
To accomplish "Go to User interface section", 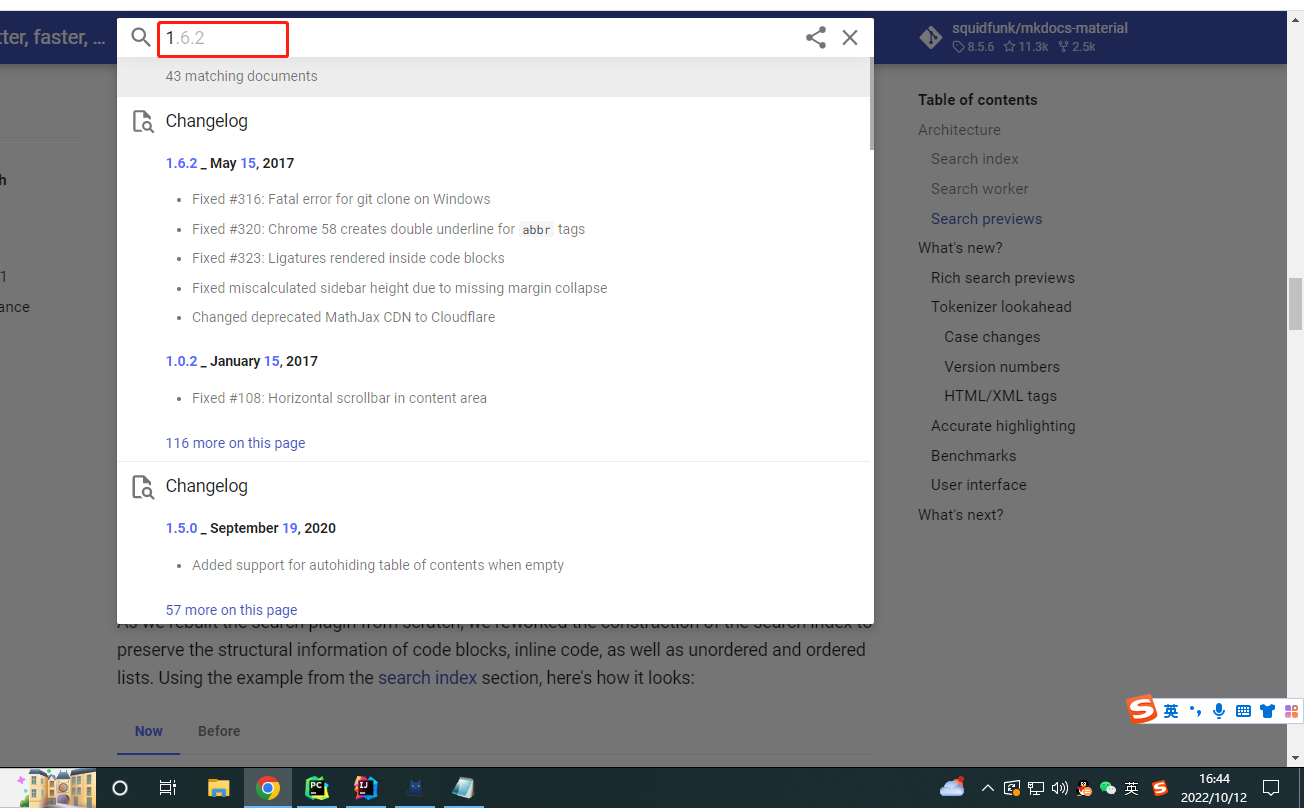I will click(978, 485).
